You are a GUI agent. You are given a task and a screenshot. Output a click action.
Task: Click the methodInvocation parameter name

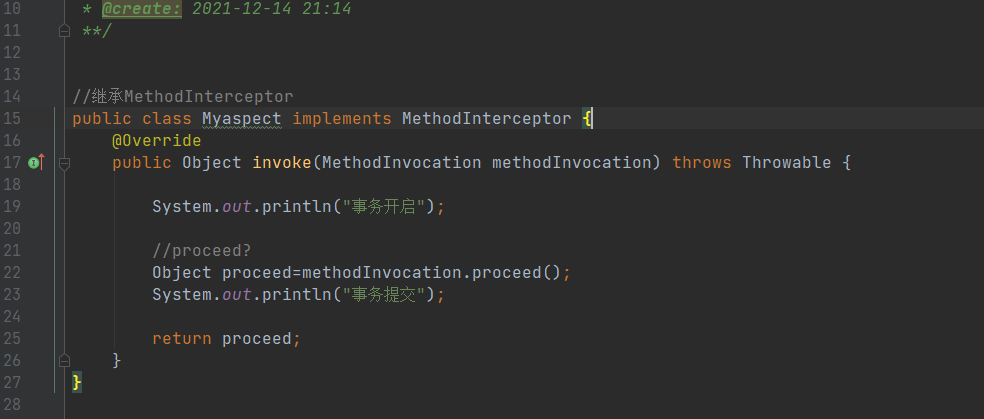[575, 162]
